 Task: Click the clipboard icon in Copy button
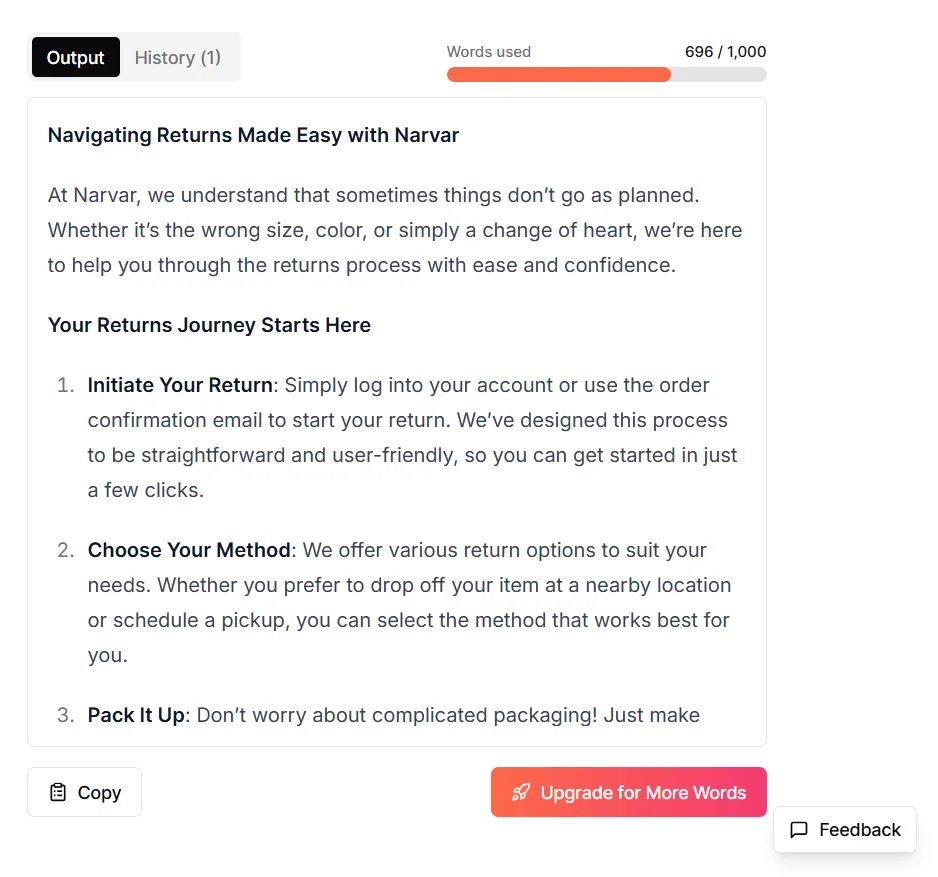click(x=58, y=792)
